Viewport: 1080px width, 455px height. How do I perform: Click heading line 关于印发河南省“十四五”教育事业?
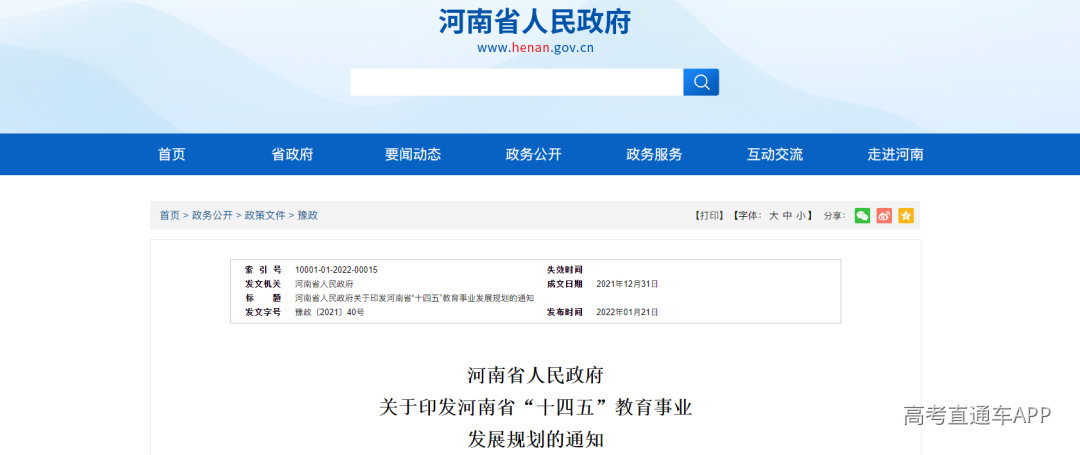click(535, 408)
